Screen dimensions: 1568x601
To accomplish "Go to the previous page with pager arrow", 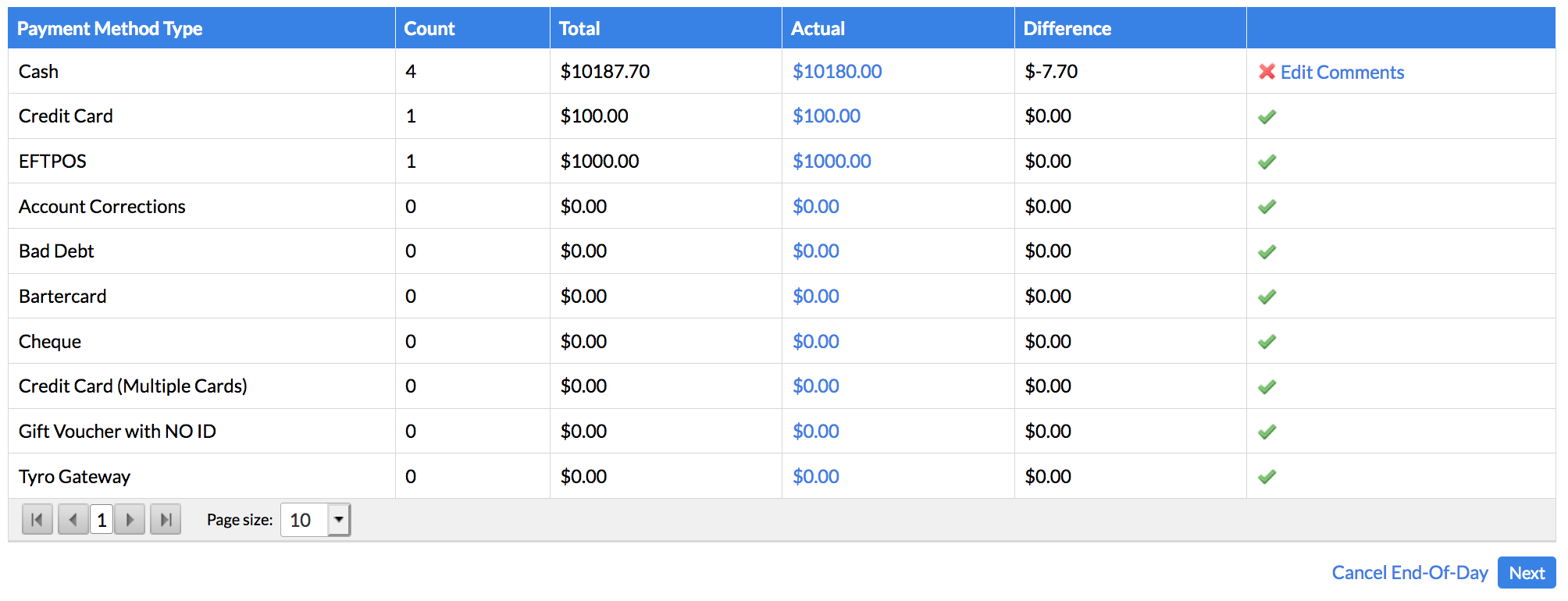I will point(73,520).
